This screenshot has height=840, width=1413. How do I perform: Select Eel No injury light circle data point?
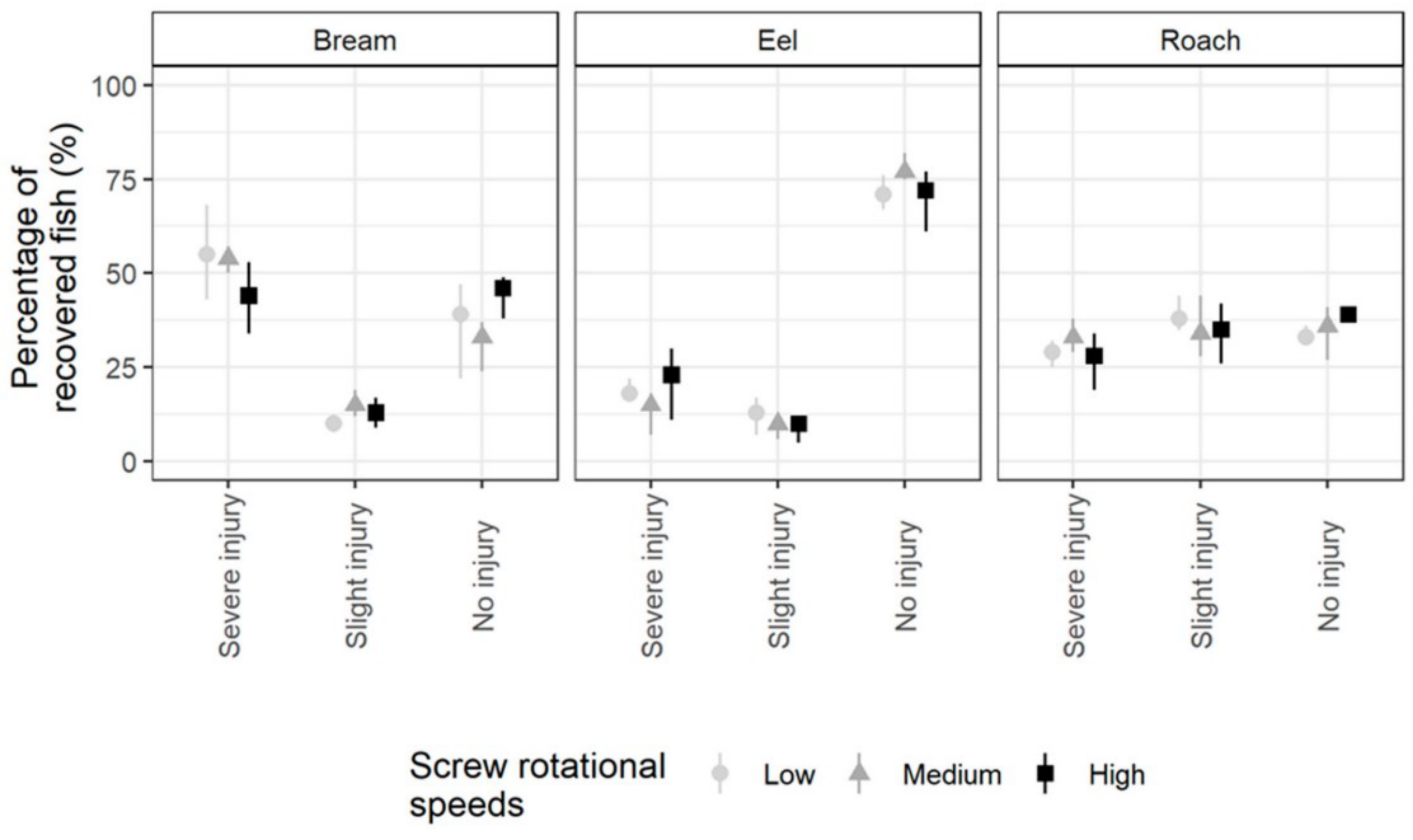point(883,195)
